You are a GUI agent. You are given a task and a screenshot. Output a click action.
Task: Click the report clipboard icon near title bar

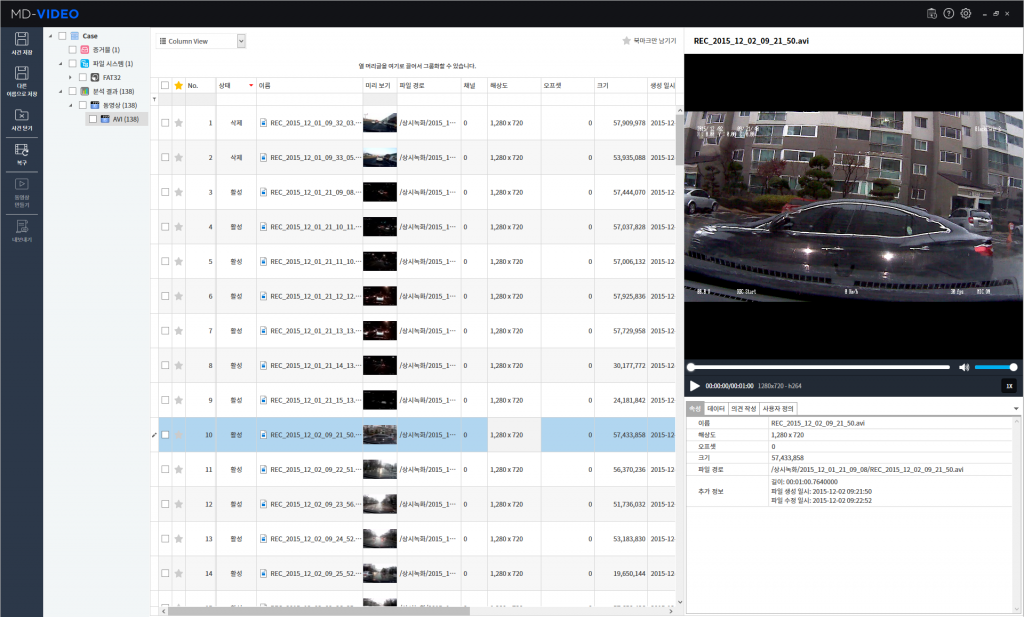click(933, 14)
